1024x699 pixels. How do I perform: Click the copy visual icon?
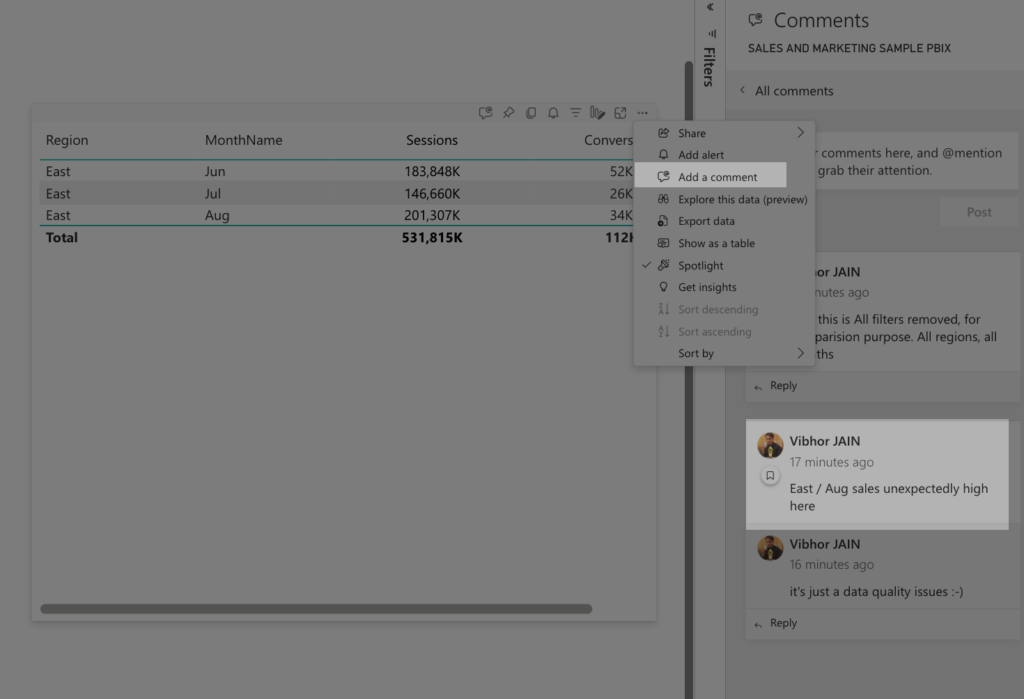coord(531,113)
